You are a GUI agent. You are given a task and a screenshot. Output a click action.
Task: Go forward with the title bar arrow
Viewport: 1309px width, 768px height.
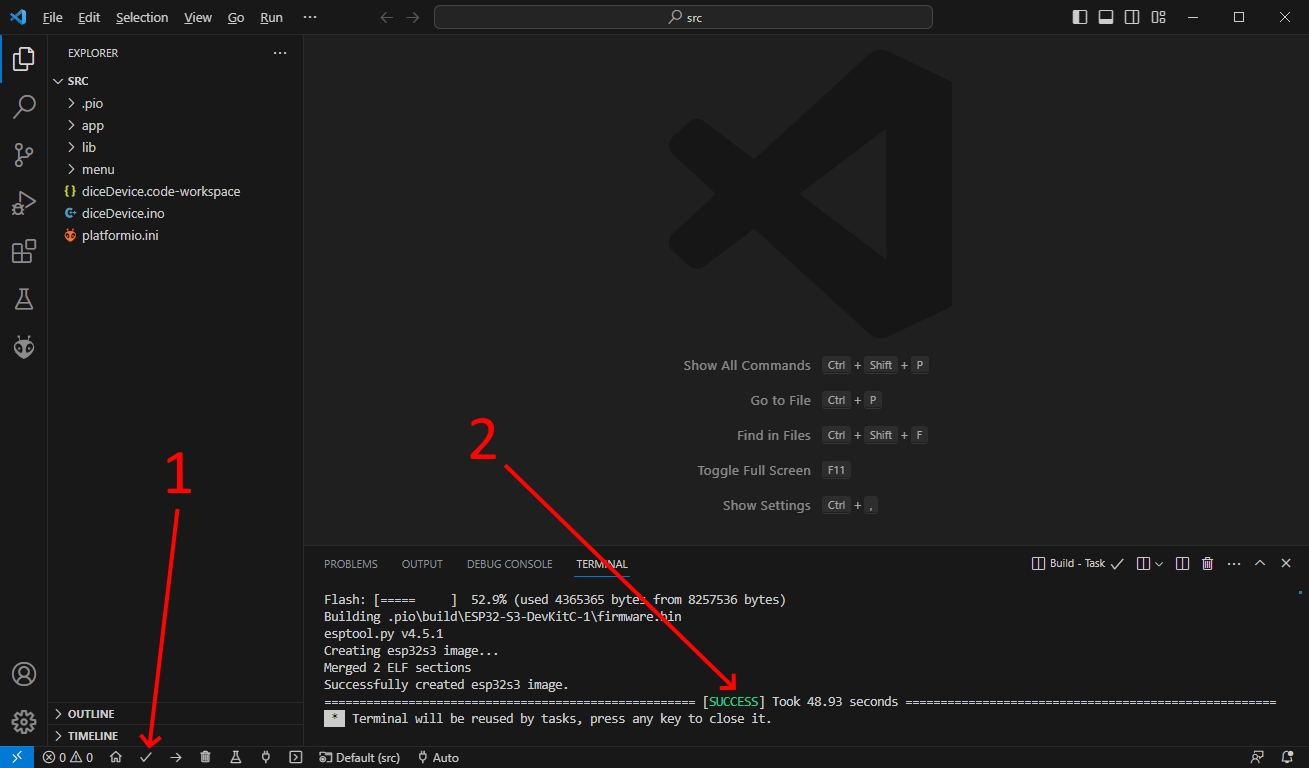coord(413,17)
